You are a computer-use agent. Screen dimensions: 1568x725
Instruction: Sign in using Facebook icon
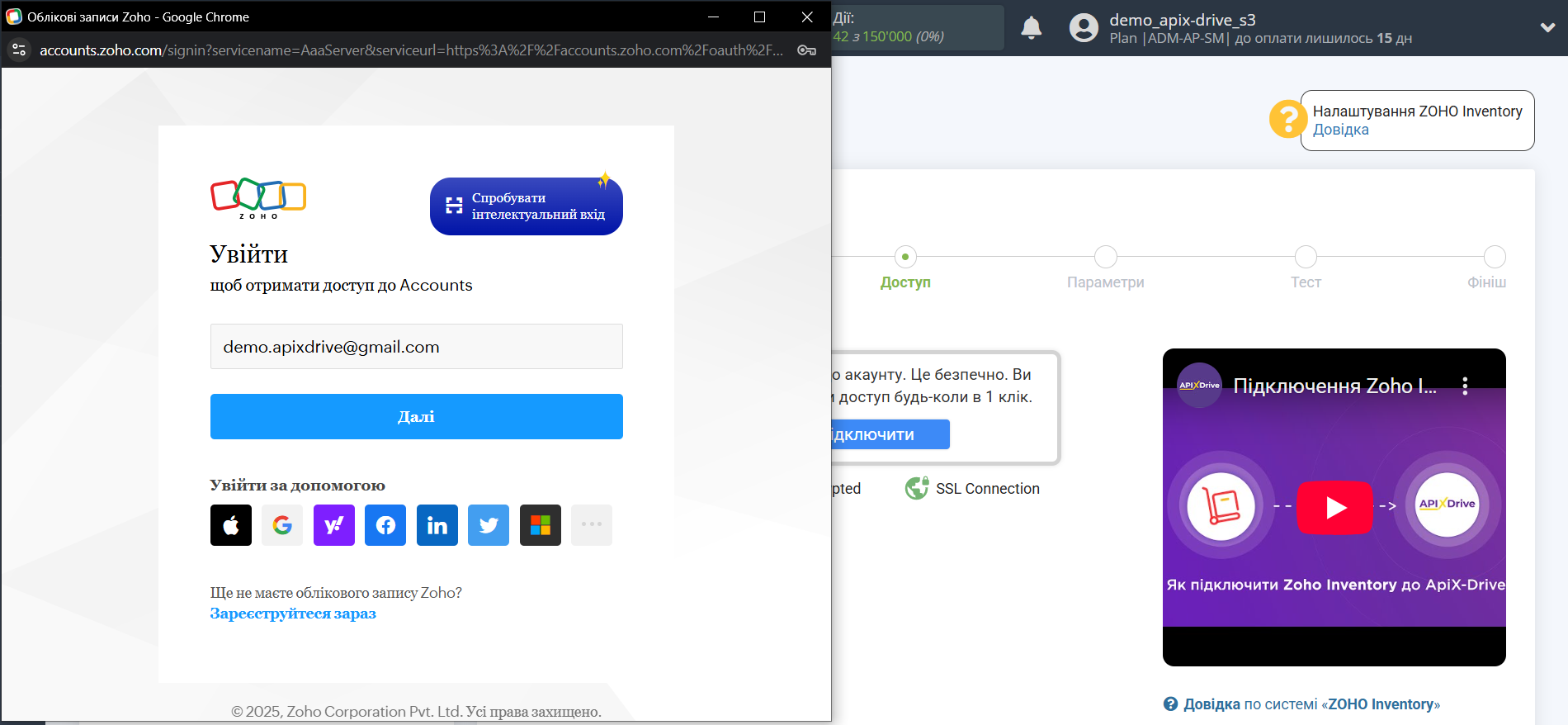[x=385, y=525]
